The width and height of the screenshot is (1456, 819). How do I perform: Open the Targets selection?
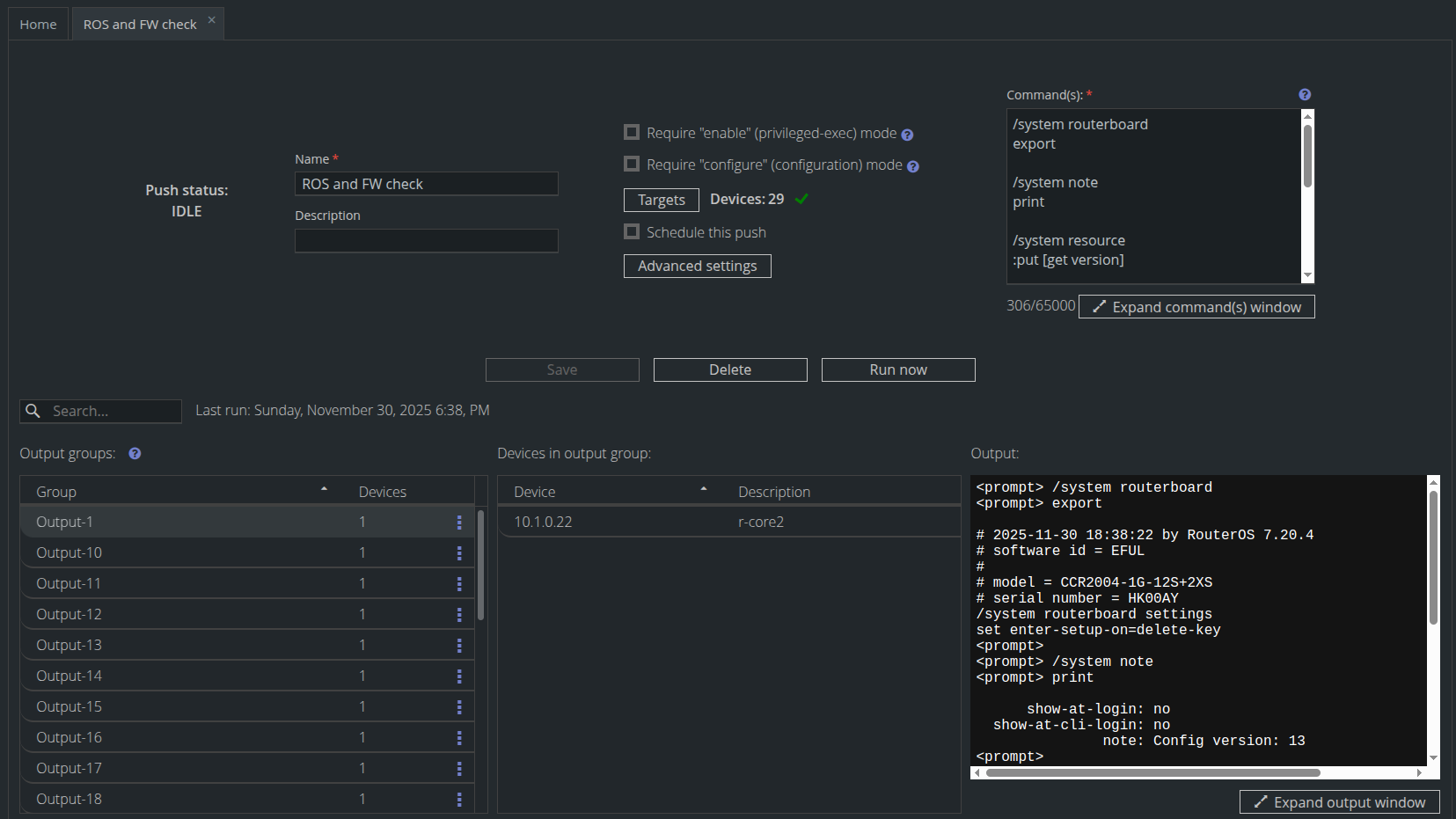[x=661, y=201]
